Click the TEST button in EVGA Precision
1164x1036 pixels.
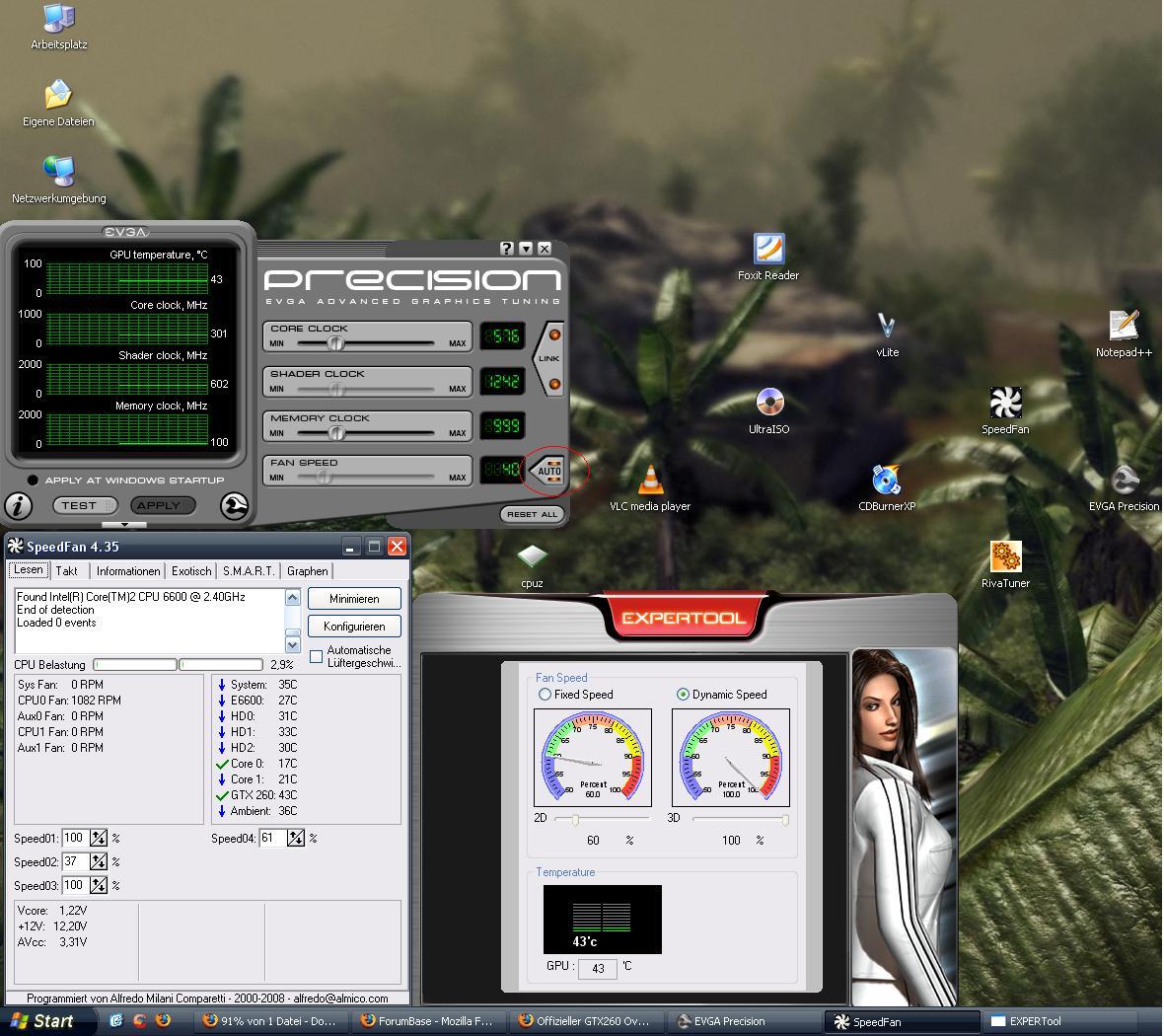(x=85, y=506)
